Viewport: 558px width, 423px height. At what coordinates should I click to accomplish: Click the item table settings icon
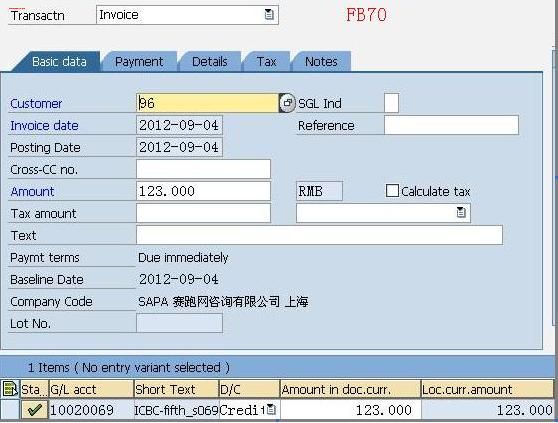[10, 389]
